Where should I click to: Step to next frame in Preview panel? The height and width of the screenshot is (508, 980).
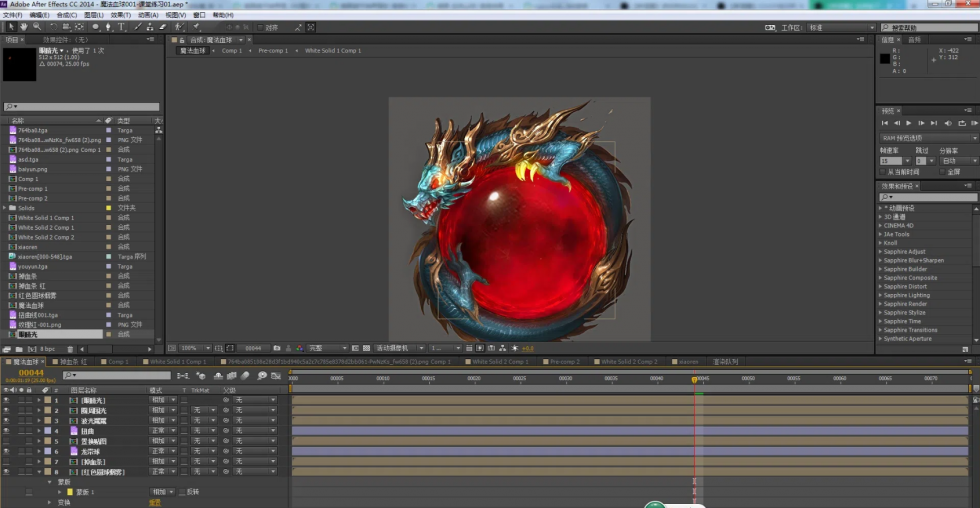[x=921, y=123]
